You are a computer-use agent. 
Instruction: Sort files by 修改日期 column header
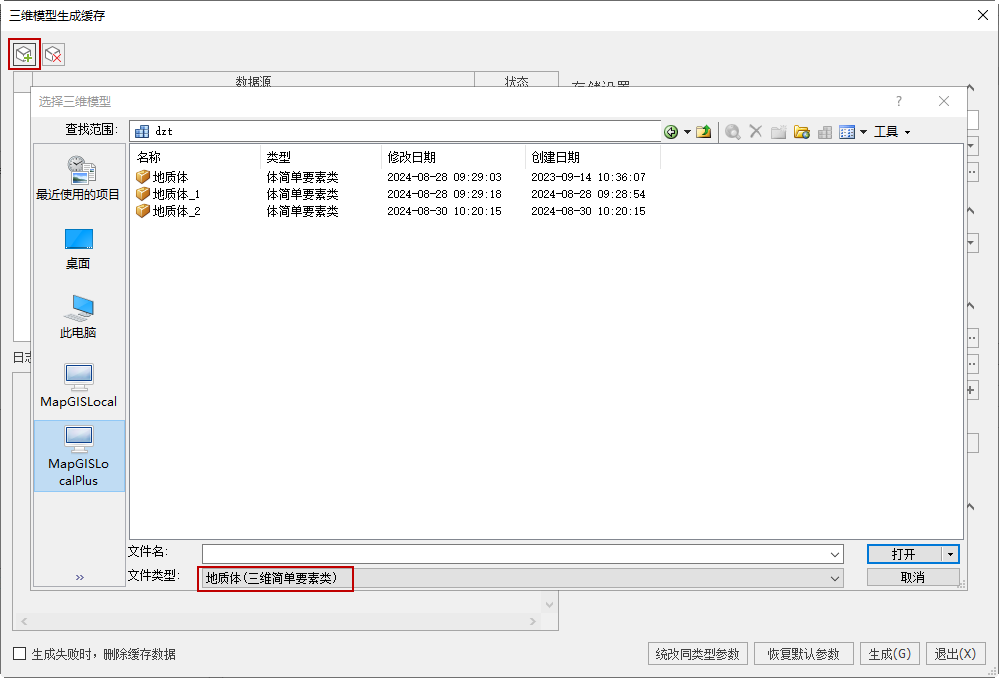coord(412,157)
